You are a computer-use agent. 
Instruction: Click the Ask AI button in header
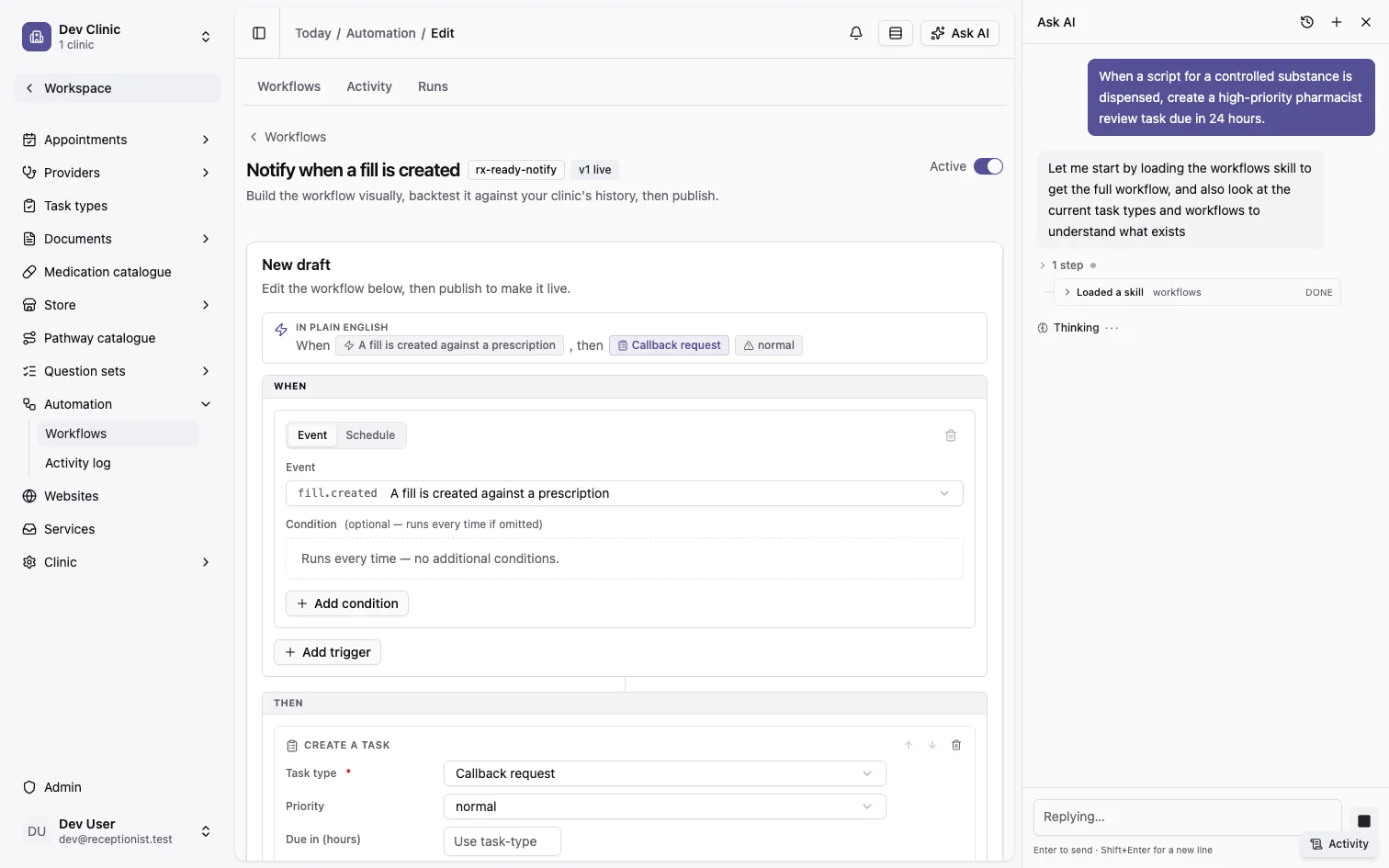pos(960,33)
